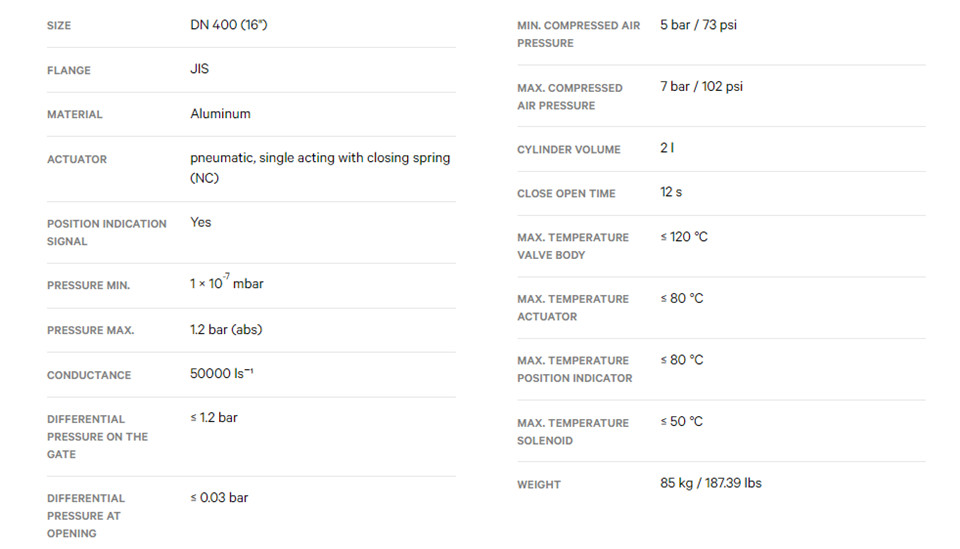Select the DN 400 (16") size value

point(228,25)
